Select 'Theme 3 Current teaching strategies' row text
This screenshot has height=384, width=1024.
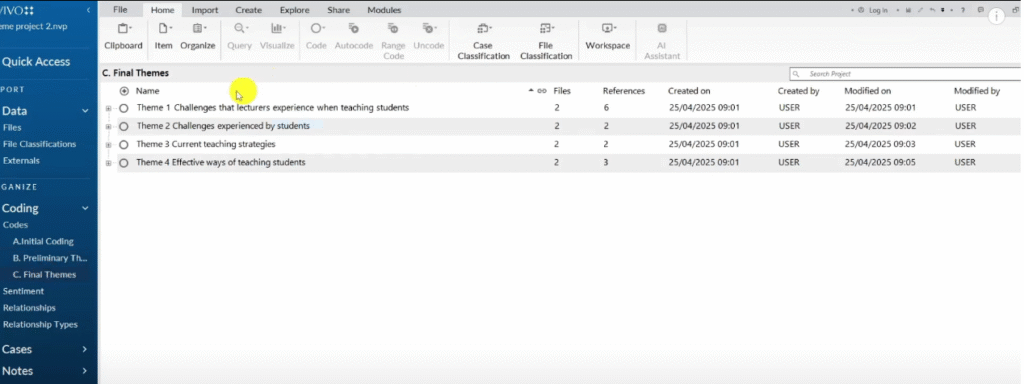(x=206, y=144)
